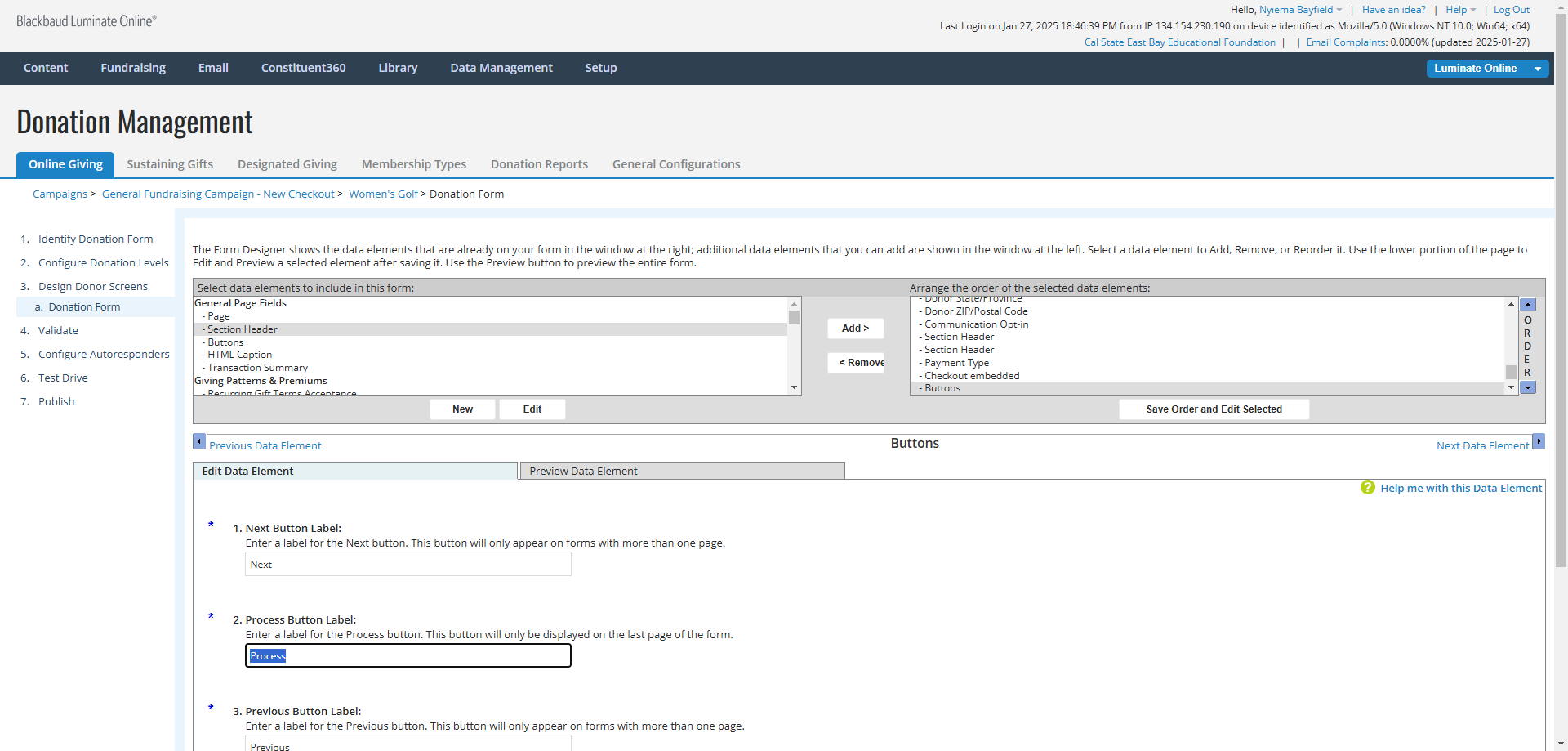This screenshot has width=1568, height=751.
Task: Click the Blackbaud Luminate Online logo
Action: pyautogui.click(x=87, y=21)
